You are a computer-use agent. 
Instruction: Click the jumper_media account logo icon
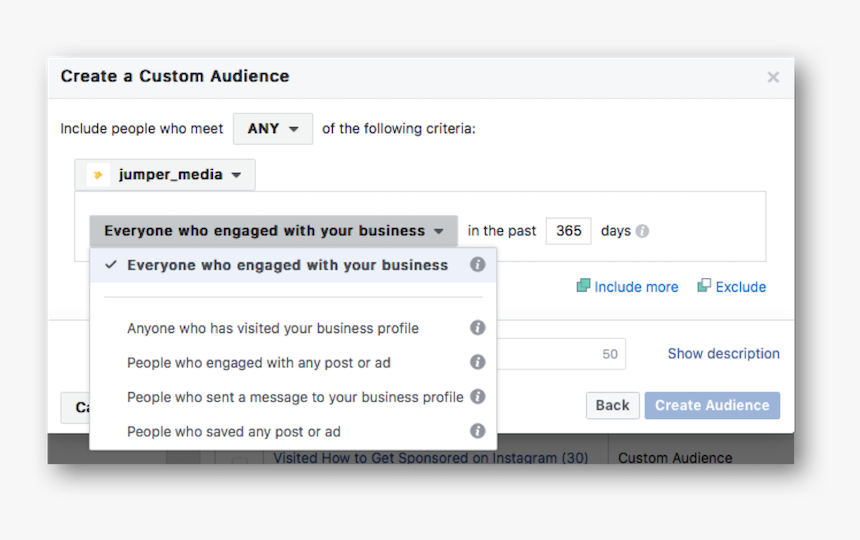[x=98, y=175]
